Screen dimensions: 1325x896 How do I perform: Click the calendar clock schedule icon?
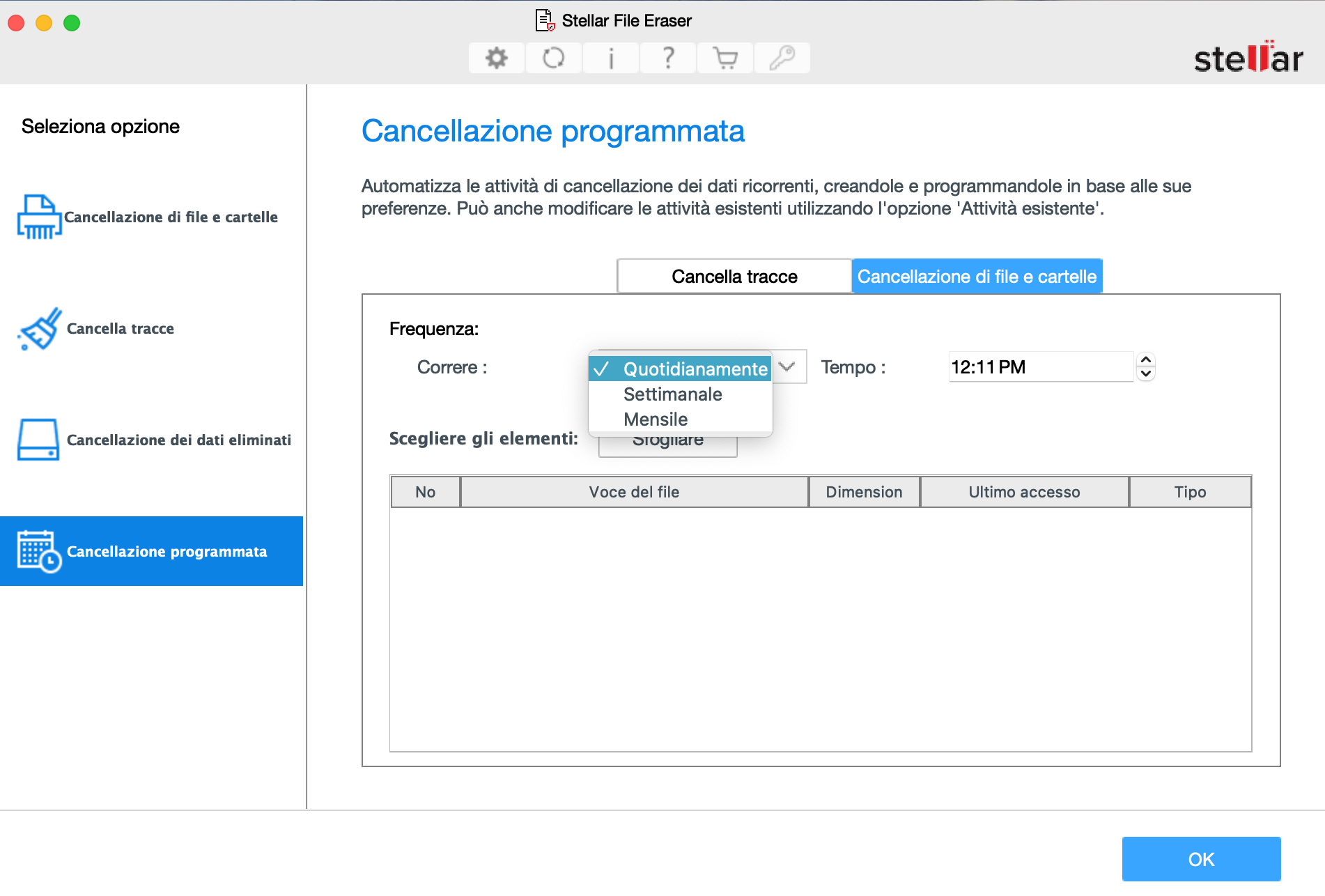(x=39, y=551)
